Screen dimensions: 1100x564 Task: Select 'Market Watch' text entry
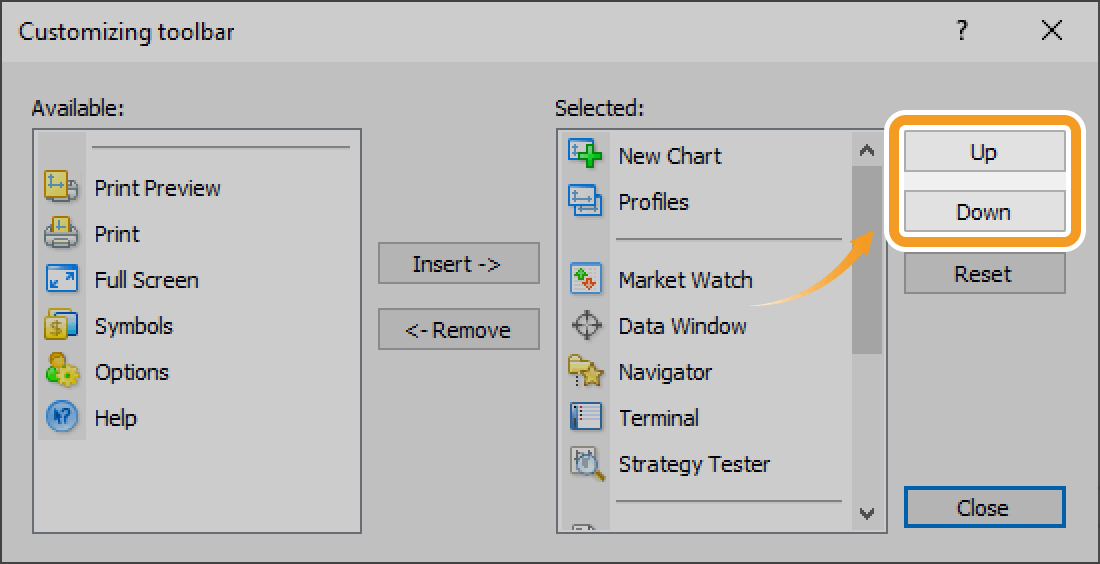coord(685,281)
